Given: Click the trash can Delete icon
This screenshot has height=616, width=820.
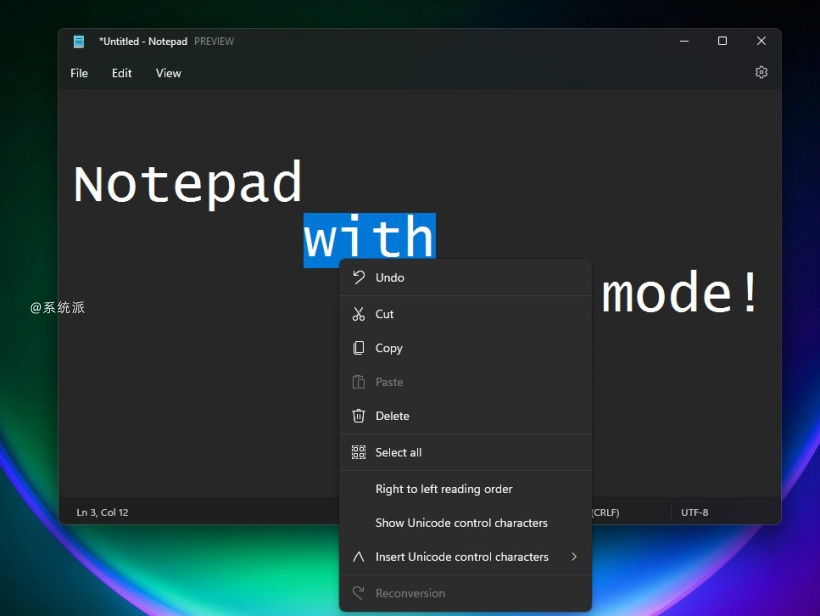Looking at the screenshot, I should pyautogui.click(x=359, y=415).
